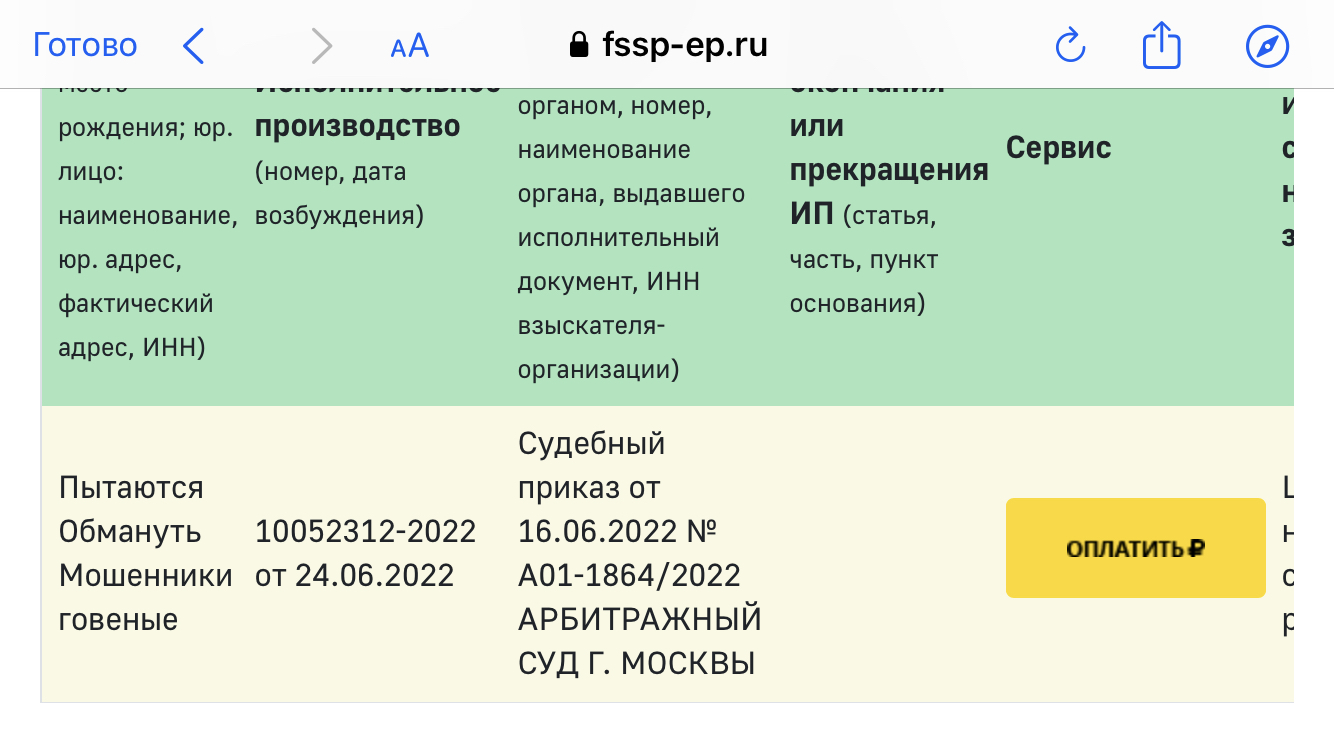
Task: Click the производство column header
Action: [357, 127]
